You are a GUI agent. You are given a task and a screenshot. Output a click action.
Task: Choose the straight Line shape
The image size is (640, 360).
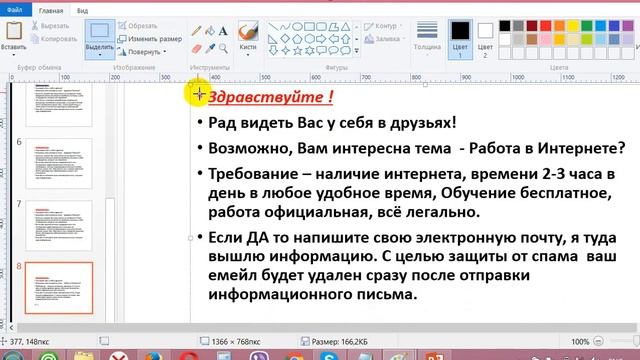click(273, 27)
